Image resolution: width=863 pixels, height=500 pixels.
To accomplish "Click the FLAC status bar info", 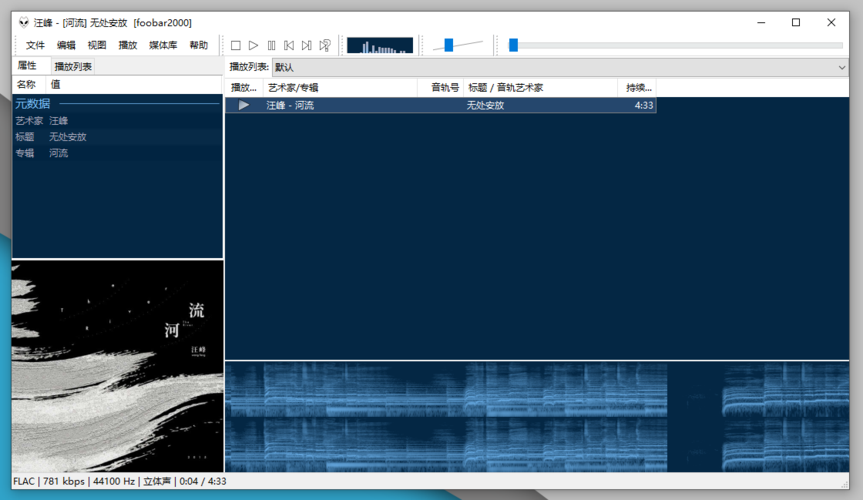I will (x=119, y=481).
